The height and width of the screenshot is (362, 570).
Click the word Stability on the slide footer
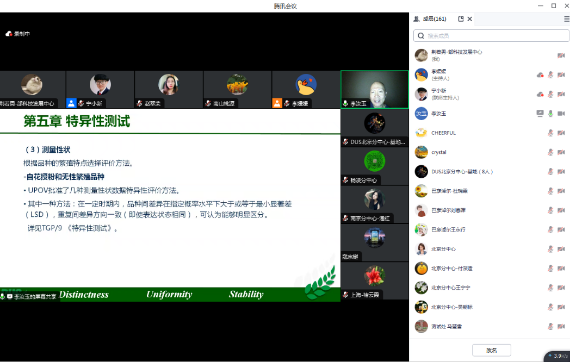click(246, 294)
